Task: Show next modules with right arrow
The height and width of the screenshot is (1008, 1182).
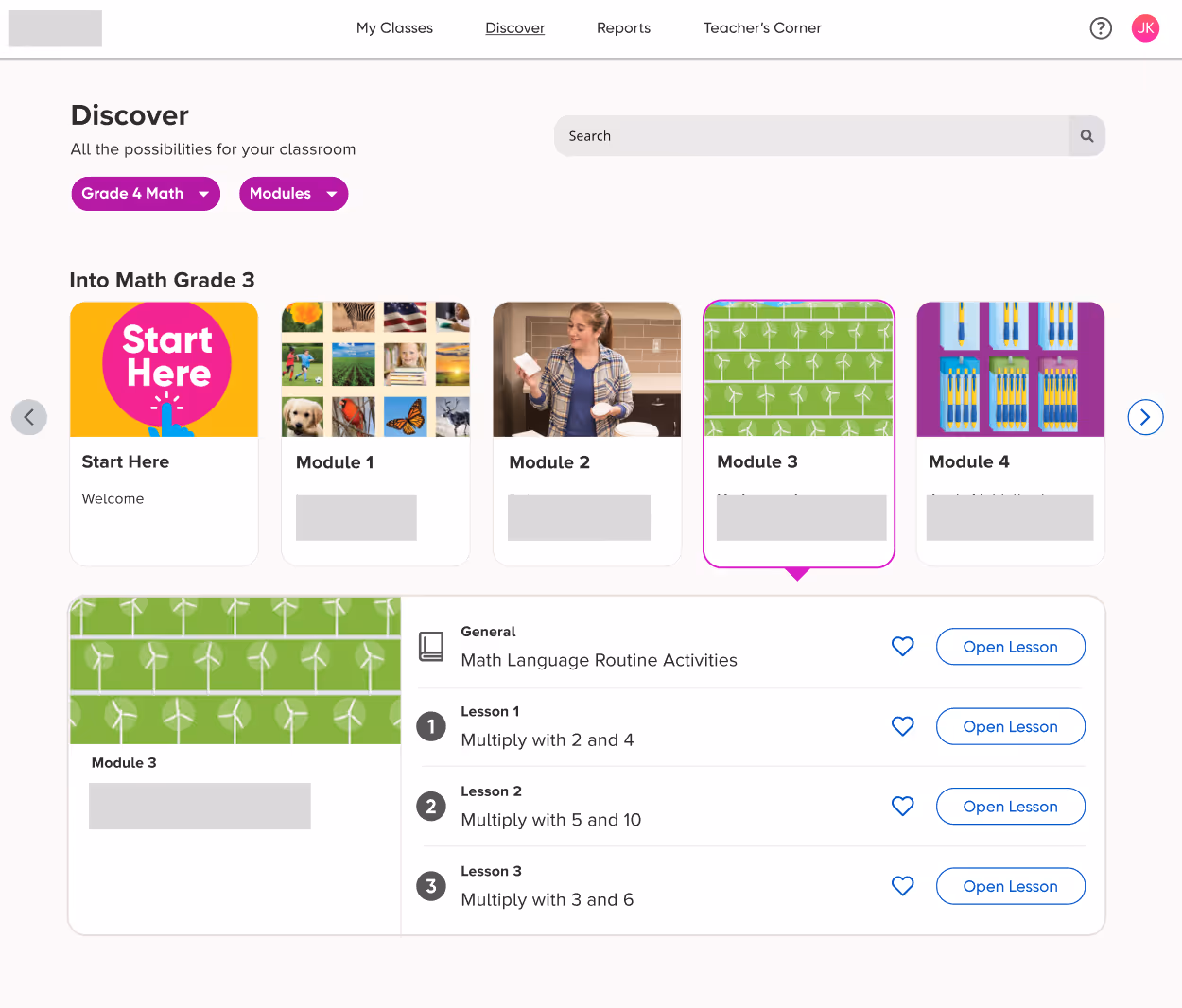Action: tap(1145, 417)
